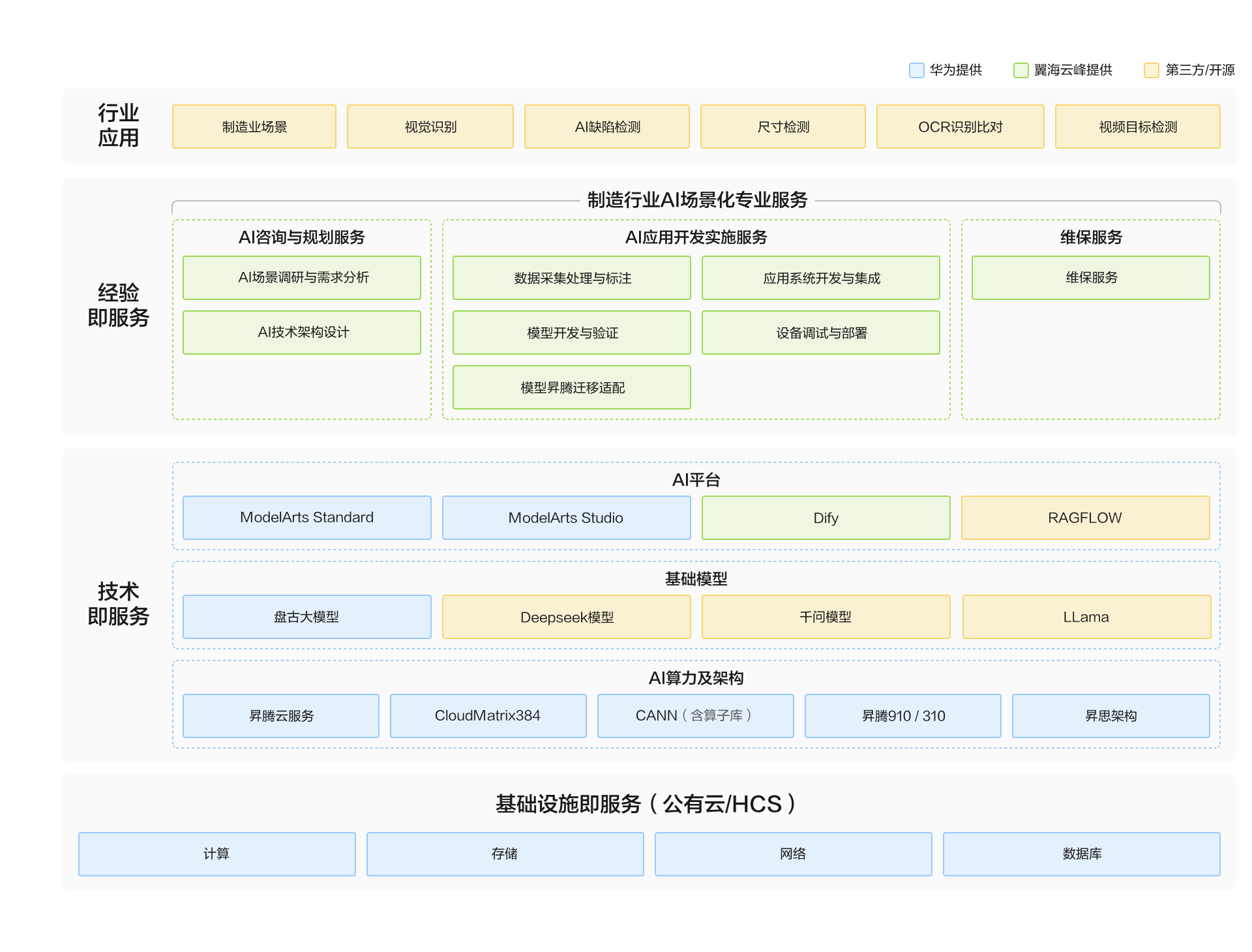
Task: Select ModelArts Standard box
Action: [x=307, y=518]
